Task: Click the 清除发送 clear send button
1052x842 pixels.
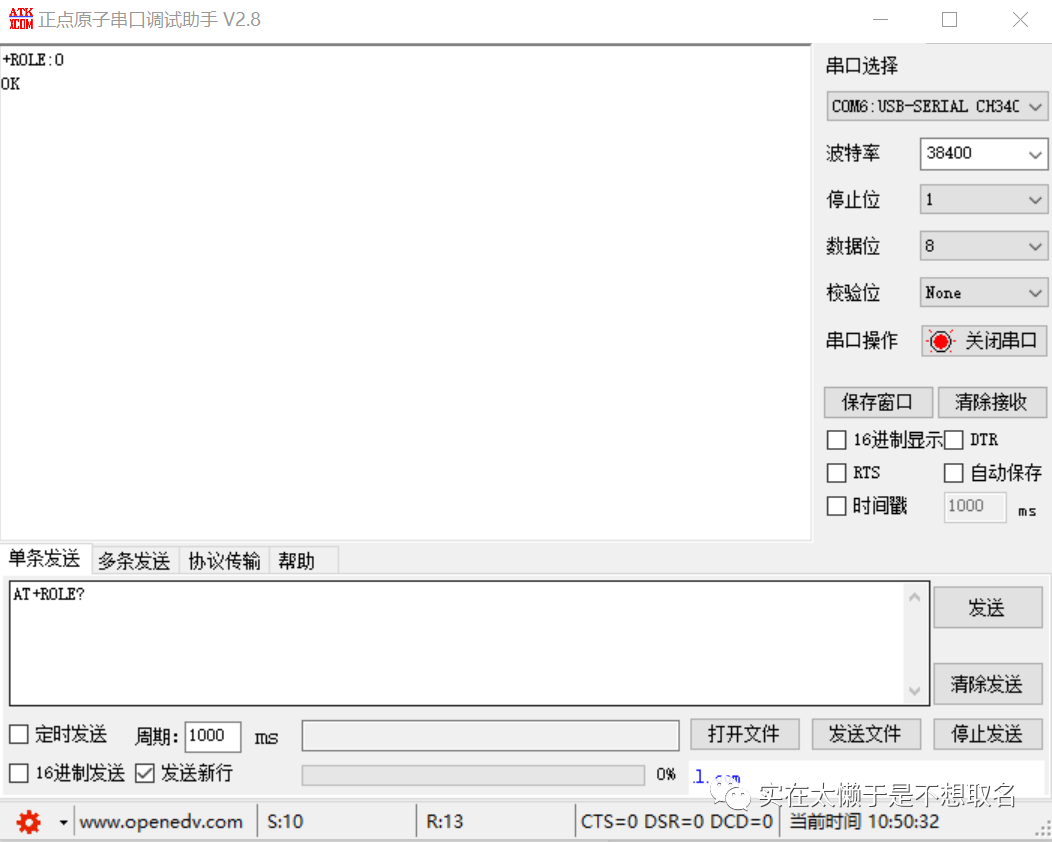Action: (x=988, y=684)
